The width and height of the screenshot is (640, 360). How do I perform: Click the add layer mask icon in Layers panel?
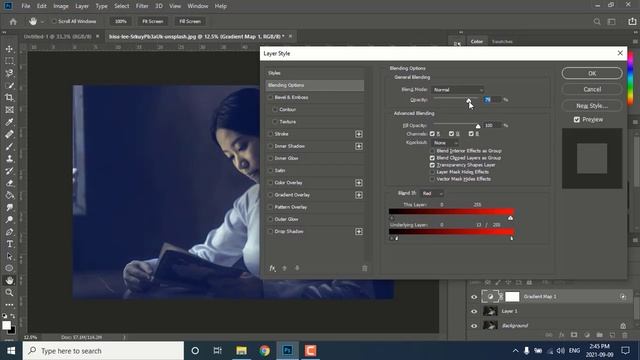[x=574, y=335]
